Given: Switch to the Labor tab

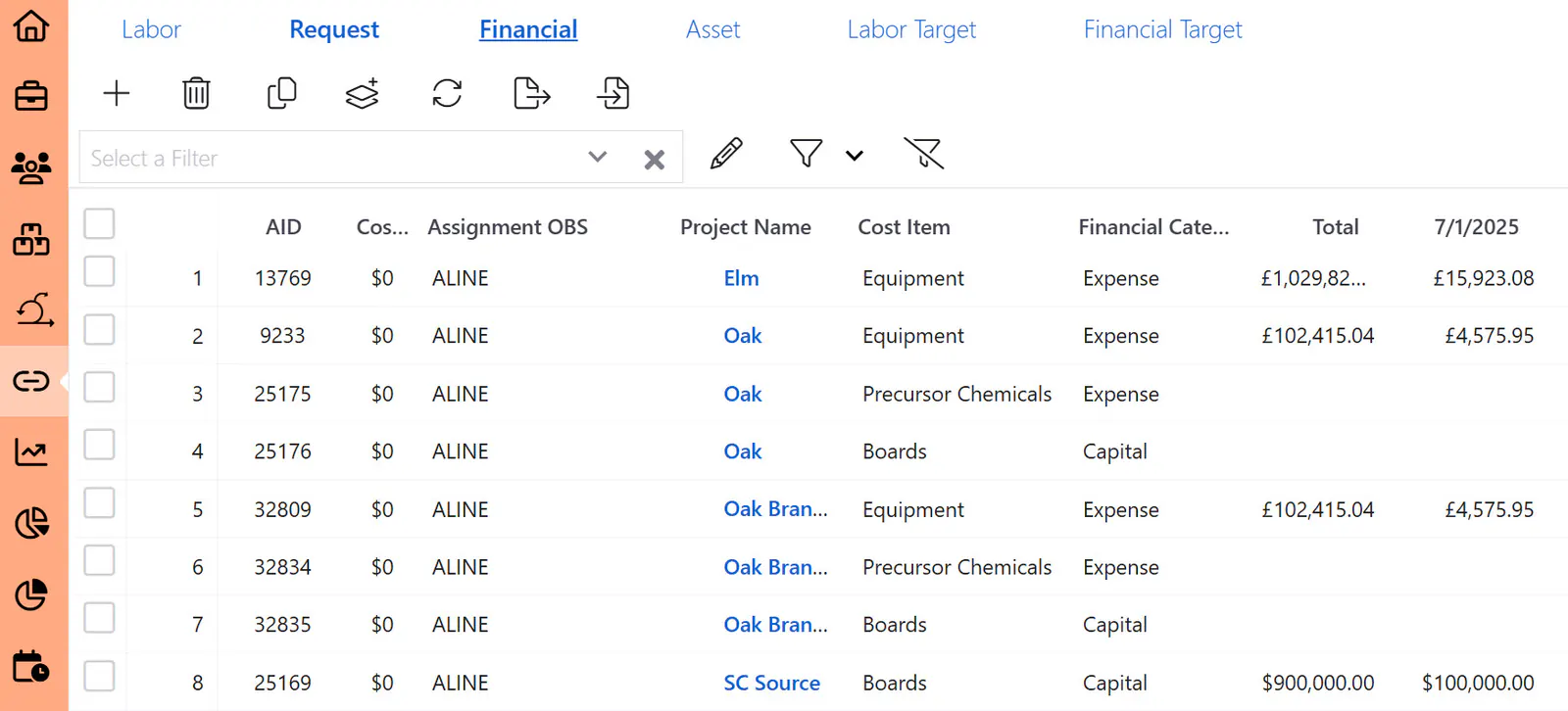Looking at the screenshot, I should pos(151,29).
